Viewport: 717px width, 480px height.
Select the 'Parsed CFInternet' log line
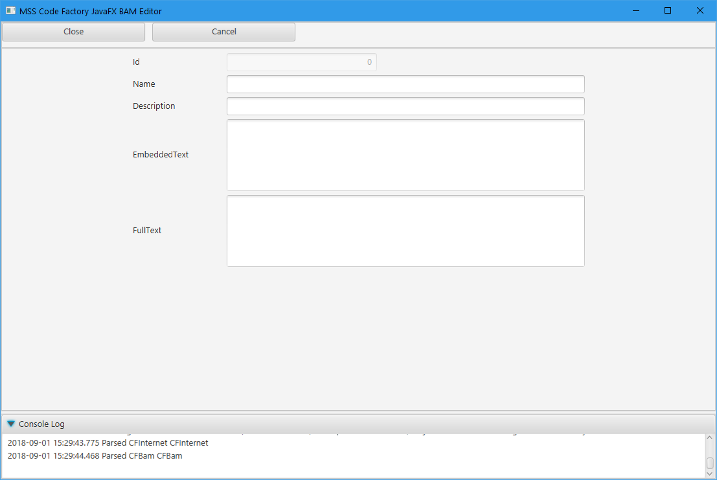click(108, 443)
